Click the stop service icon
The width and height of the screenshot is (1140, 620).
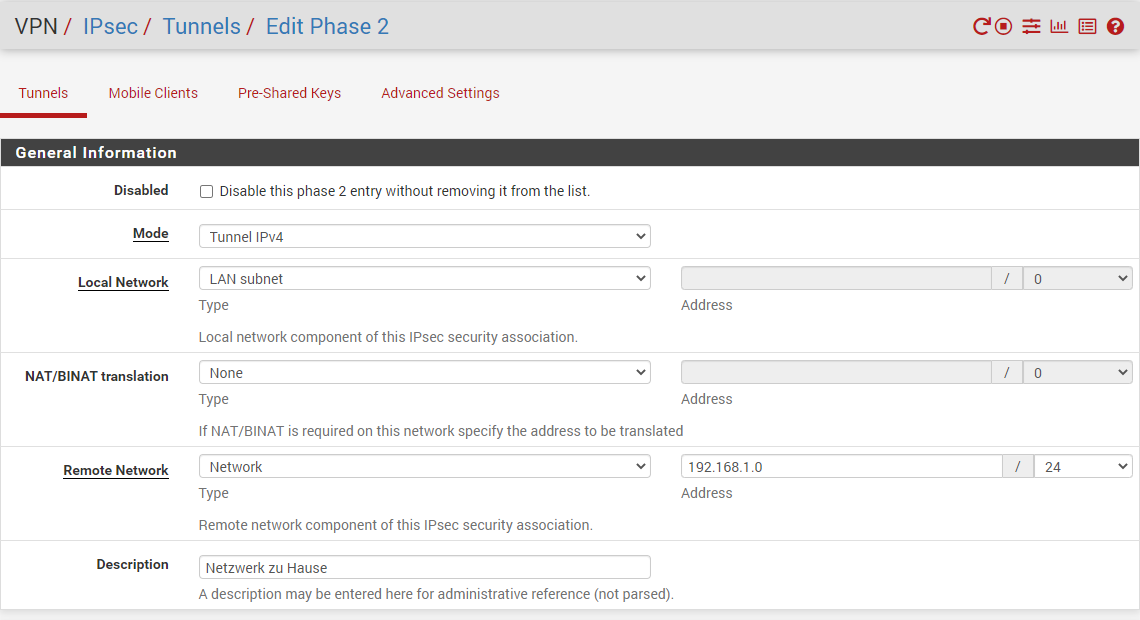tap(1004, 27)
